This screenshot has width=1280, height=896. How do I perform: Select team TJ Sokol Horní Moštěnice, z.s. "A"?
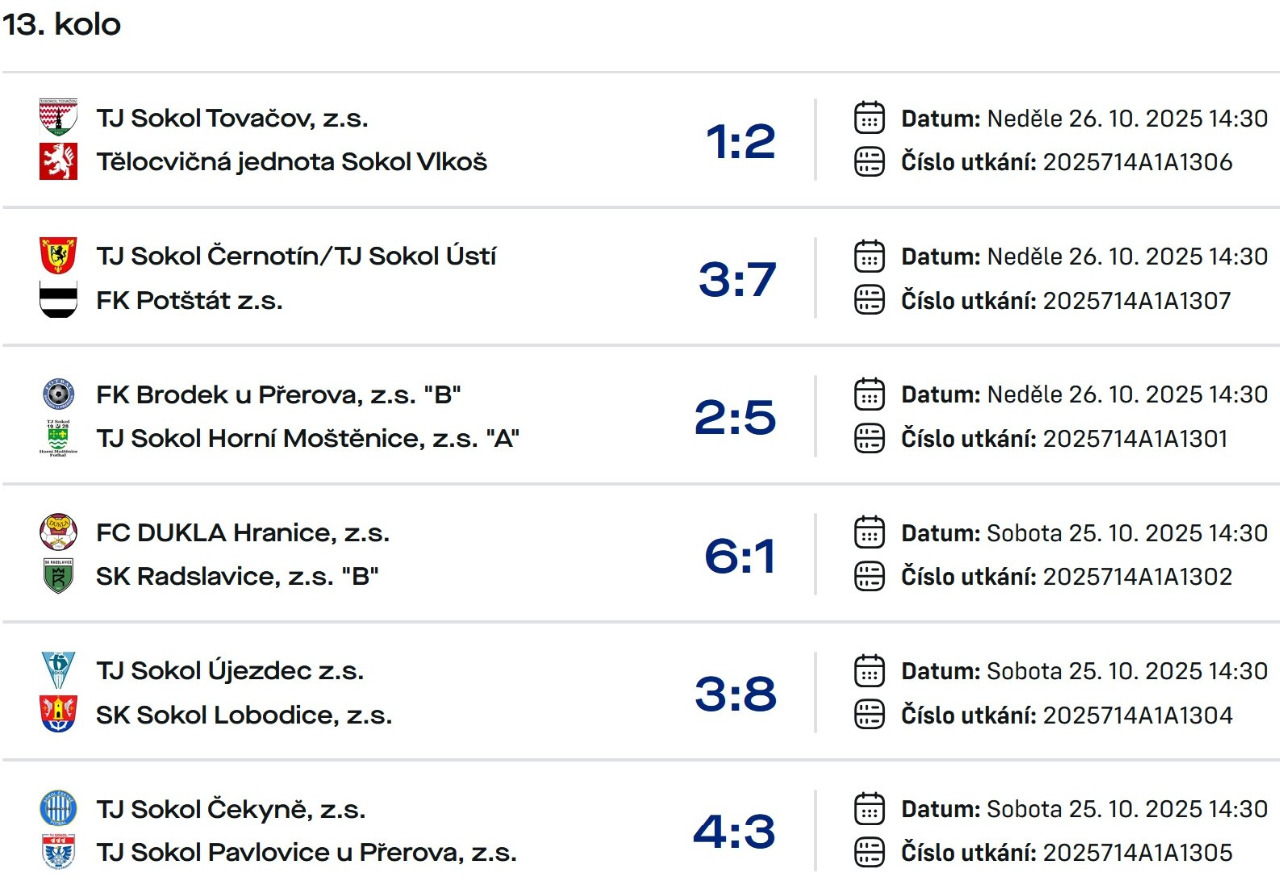click(x=308, y=438)
